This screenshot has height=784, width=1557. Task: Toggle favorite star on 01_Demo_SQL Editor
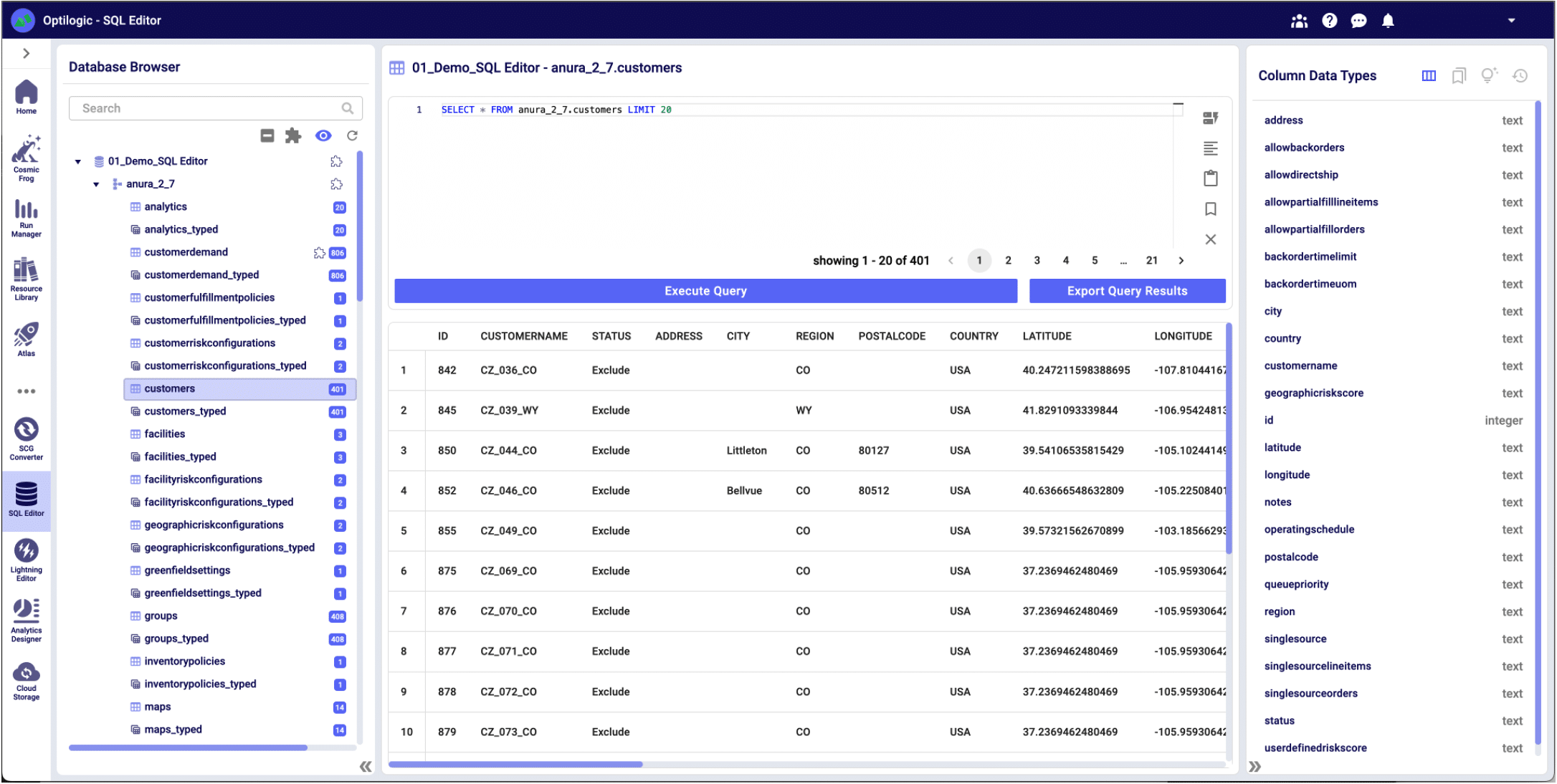point(336,161)
